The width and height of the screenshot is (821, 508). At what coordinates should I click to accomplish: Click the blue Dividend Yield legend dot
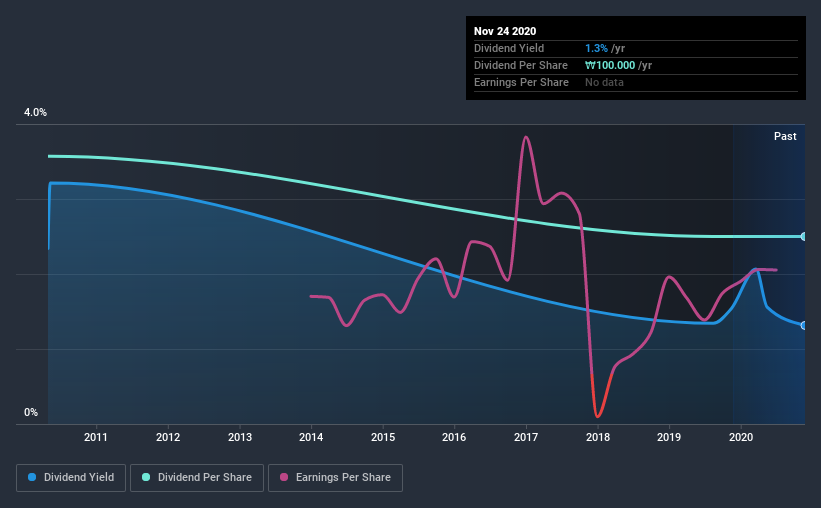(32, 477)
